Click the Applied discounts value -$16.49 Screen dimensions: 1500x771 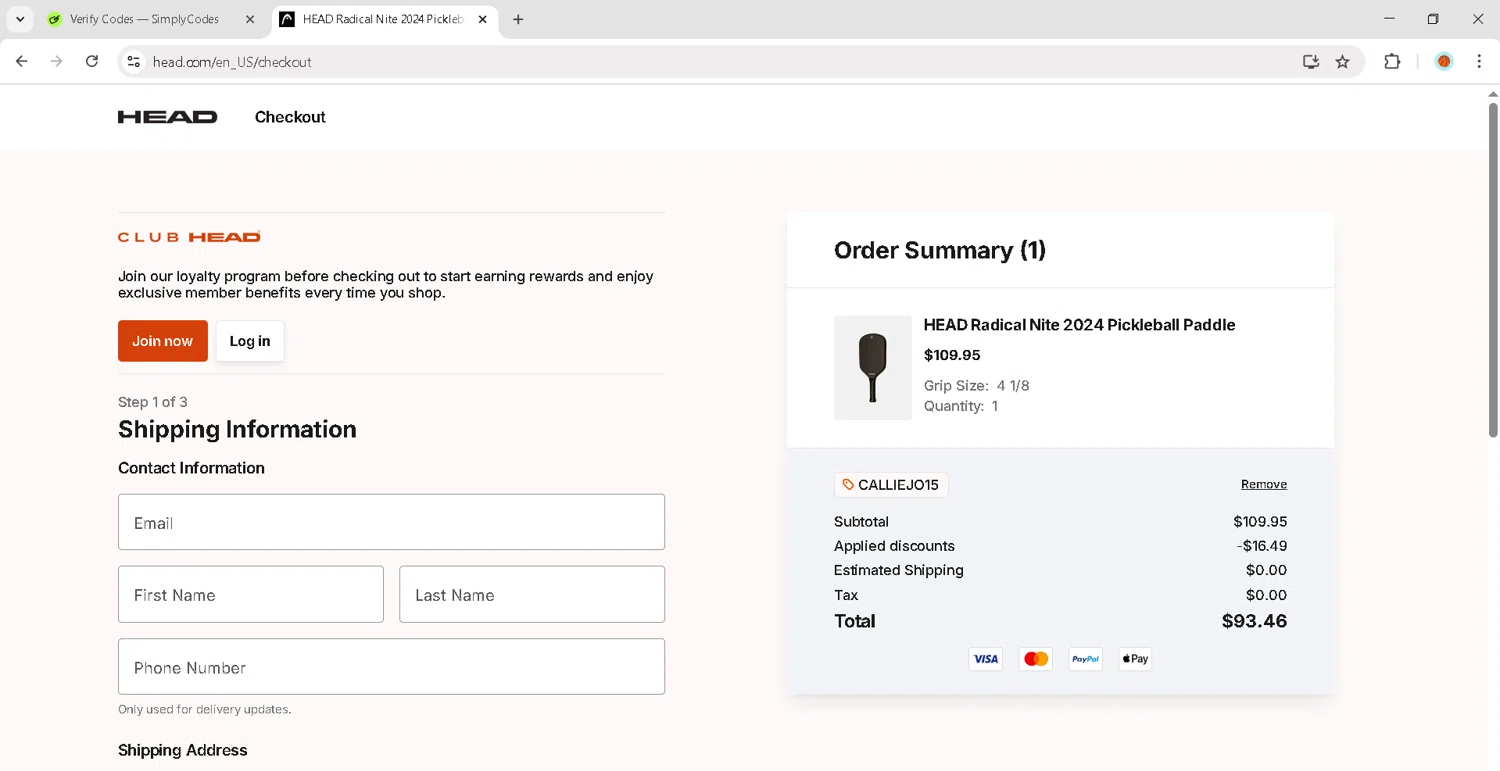coord(1262,546)
